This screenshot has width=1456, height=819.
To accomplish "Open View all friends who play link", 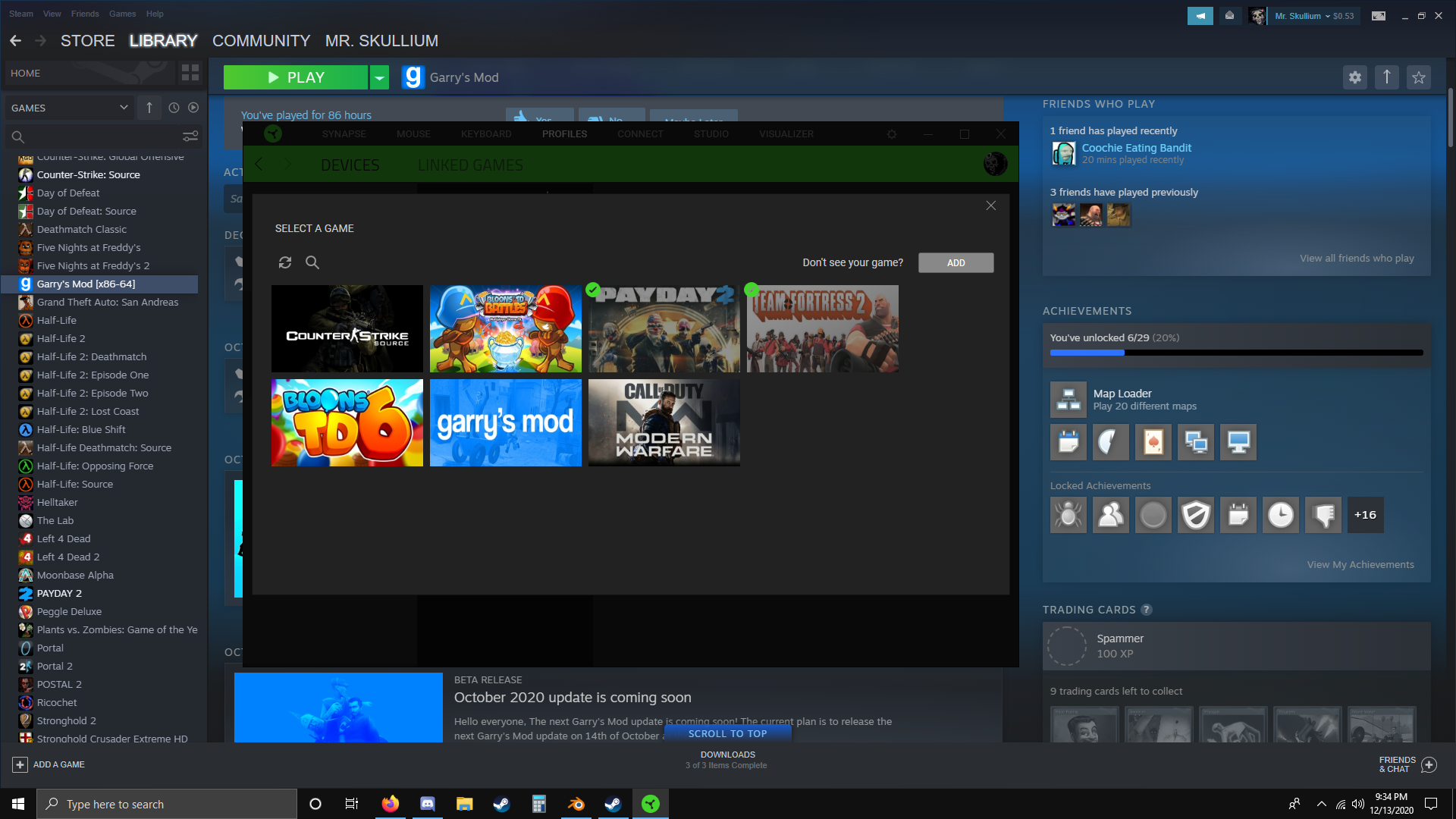I will [1357, 258].
